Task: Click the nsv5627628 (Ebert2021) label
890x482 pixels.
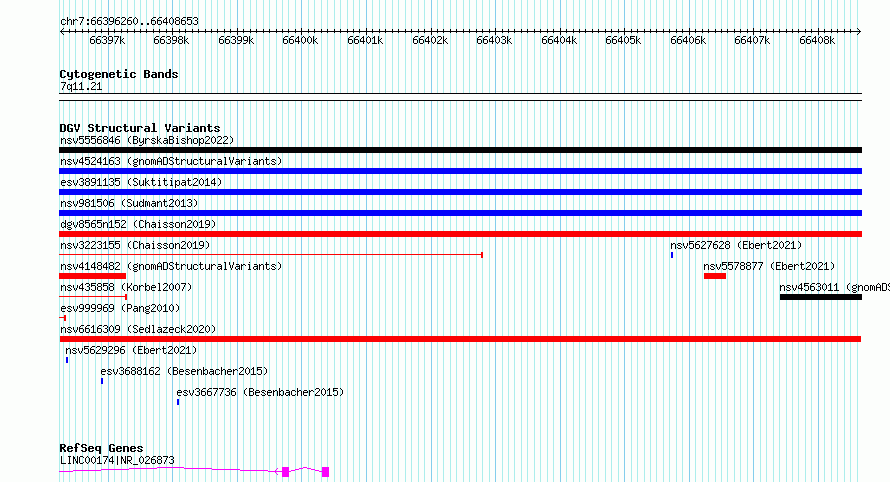Action: (736, 245)
